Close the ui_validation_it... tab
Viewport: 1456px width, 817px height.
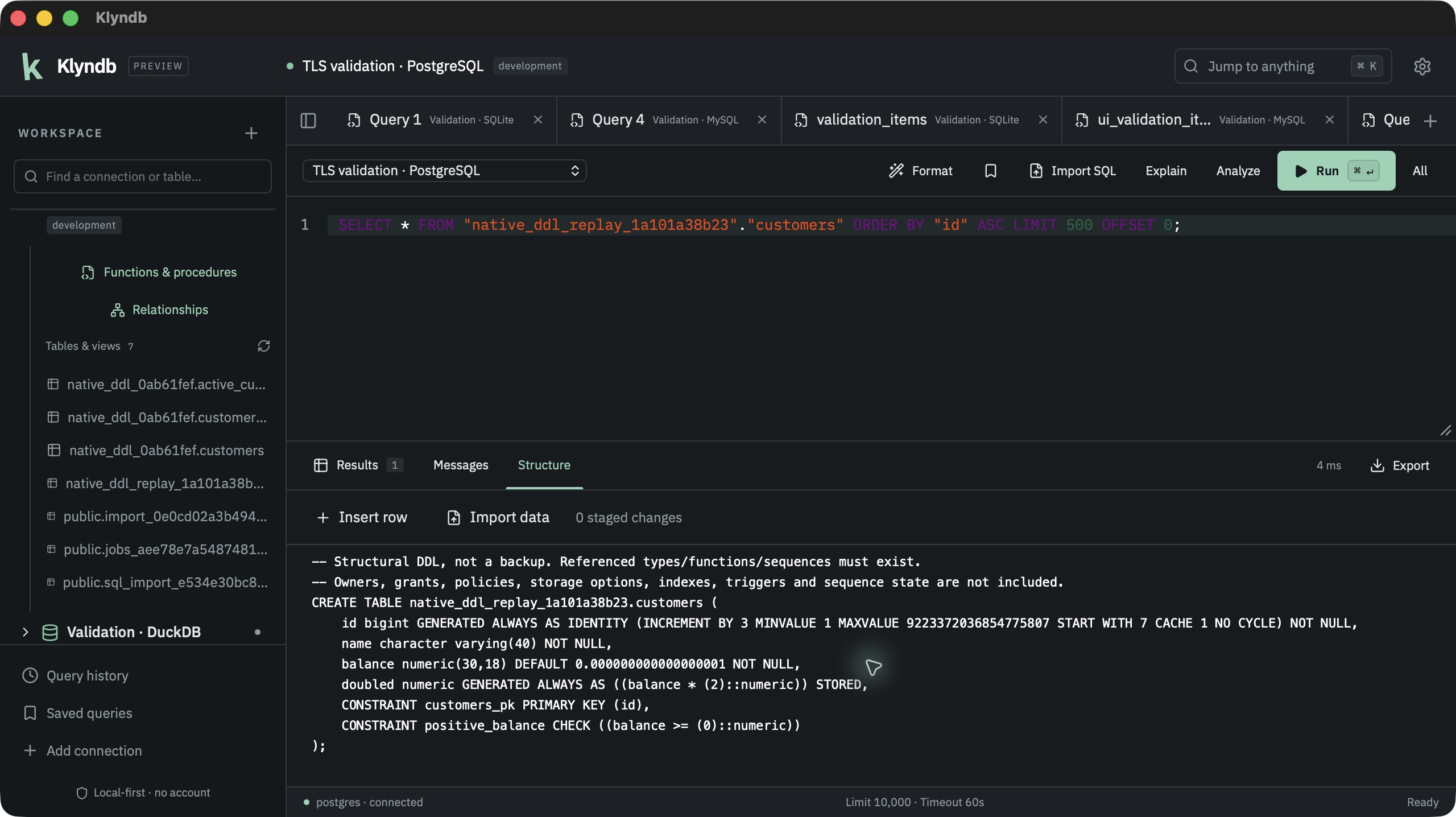tap(1329, 119)
